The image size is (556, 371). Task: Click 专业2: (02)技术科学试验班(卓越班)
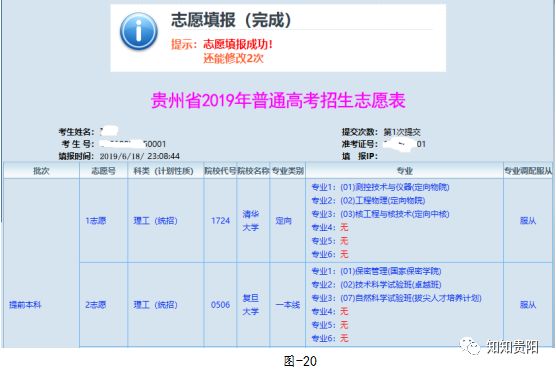[x=376, y=284]
